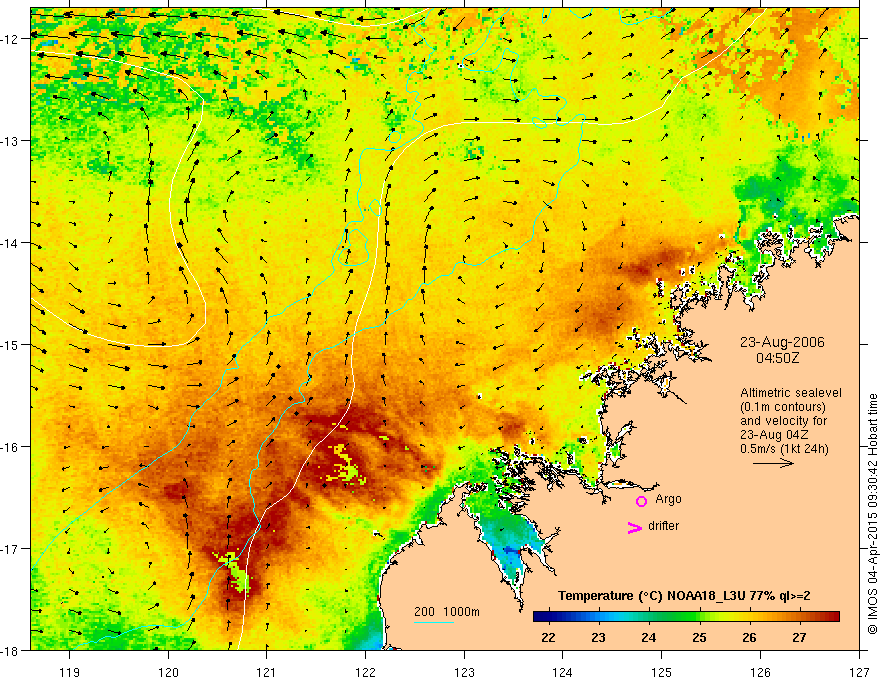Click the "0.5m/s (1kt 24h)" scale text
The width and height of the screenshot is (880, 680).
(785, 449)
